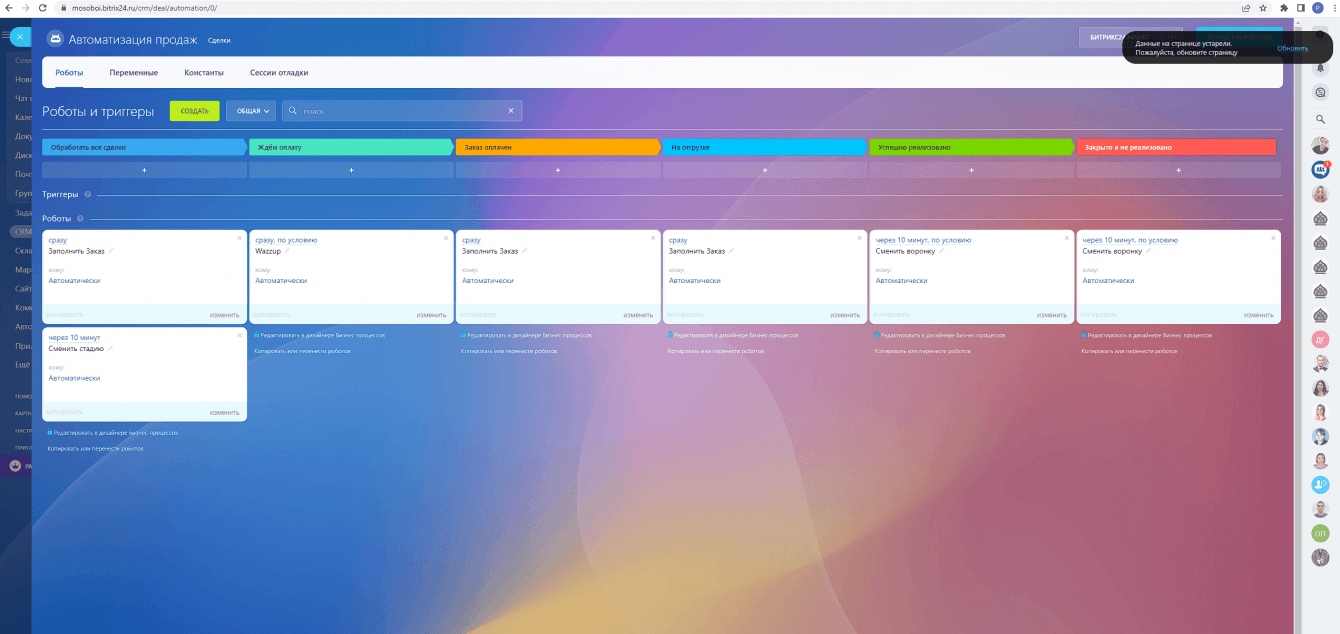Click the magnifier icon in the поиск field
The height and width of the screenshot is (634, 1340).
pos(294,111)
